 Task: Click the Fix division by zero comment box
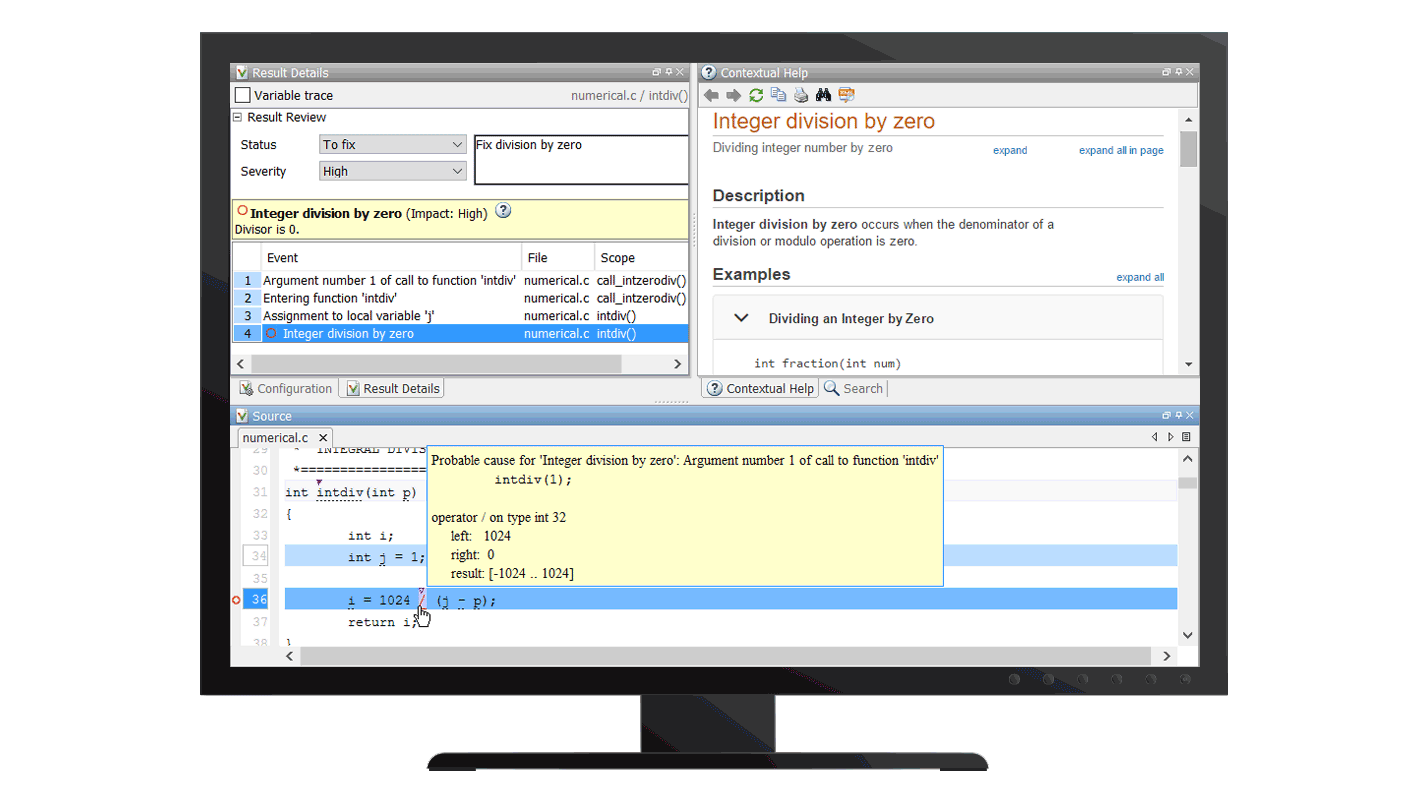tap(580, 160)
